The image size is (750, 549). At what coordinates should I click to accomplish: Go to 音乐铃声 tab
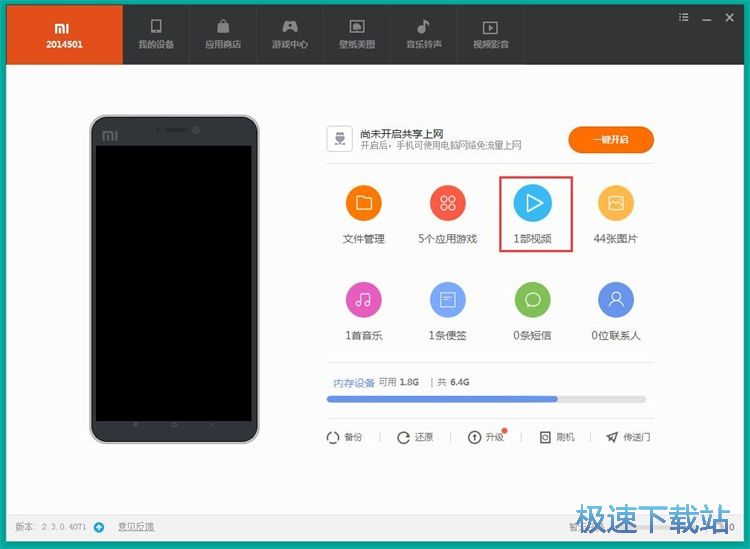pos(424,35)
